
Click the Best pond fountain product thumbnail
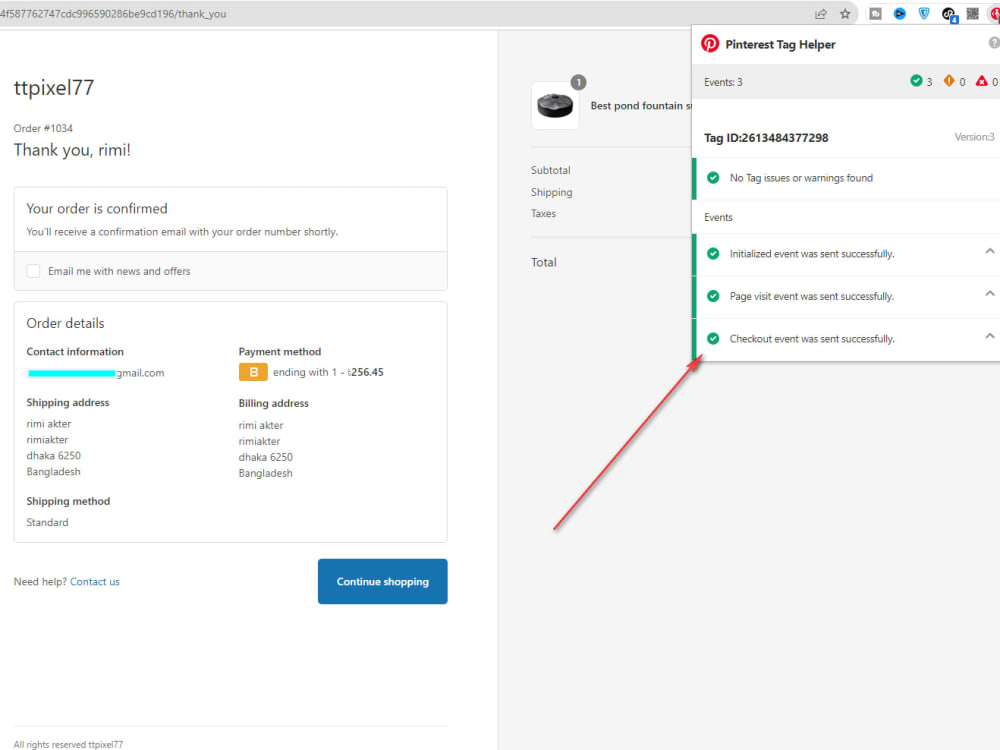point(556,104)
